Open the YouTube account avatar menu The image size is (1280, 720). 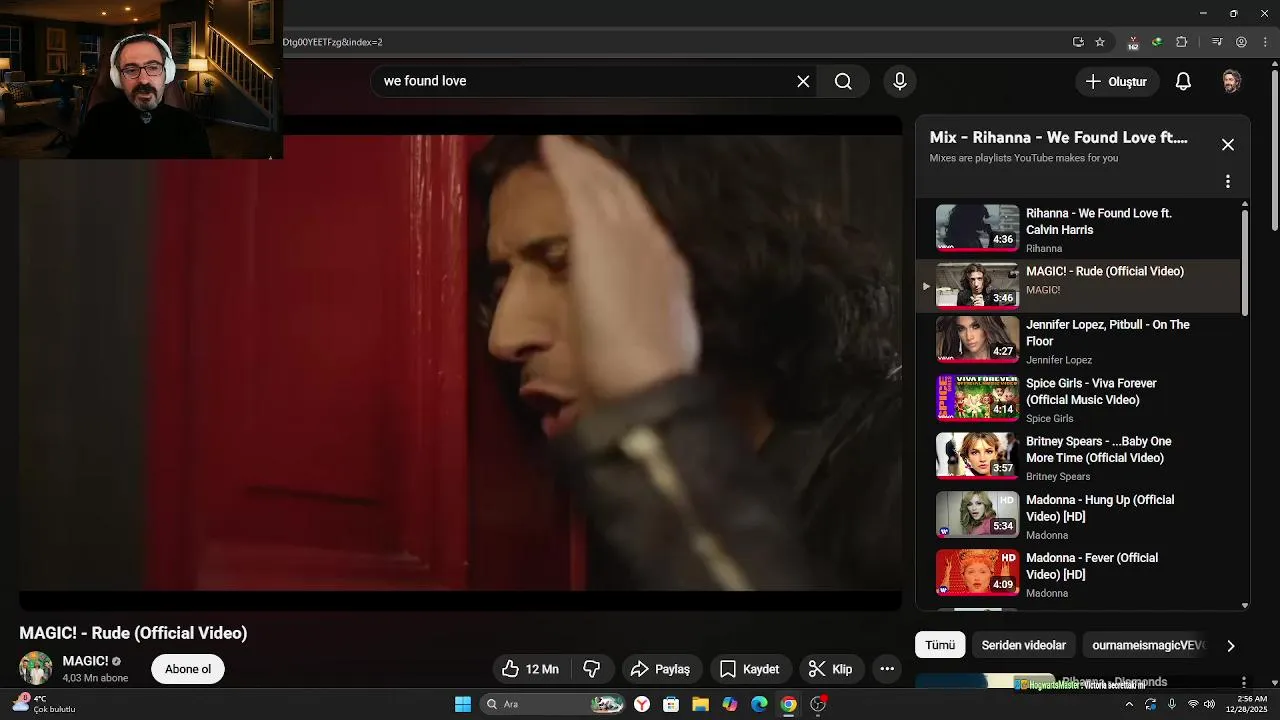tap(1232, 81)
